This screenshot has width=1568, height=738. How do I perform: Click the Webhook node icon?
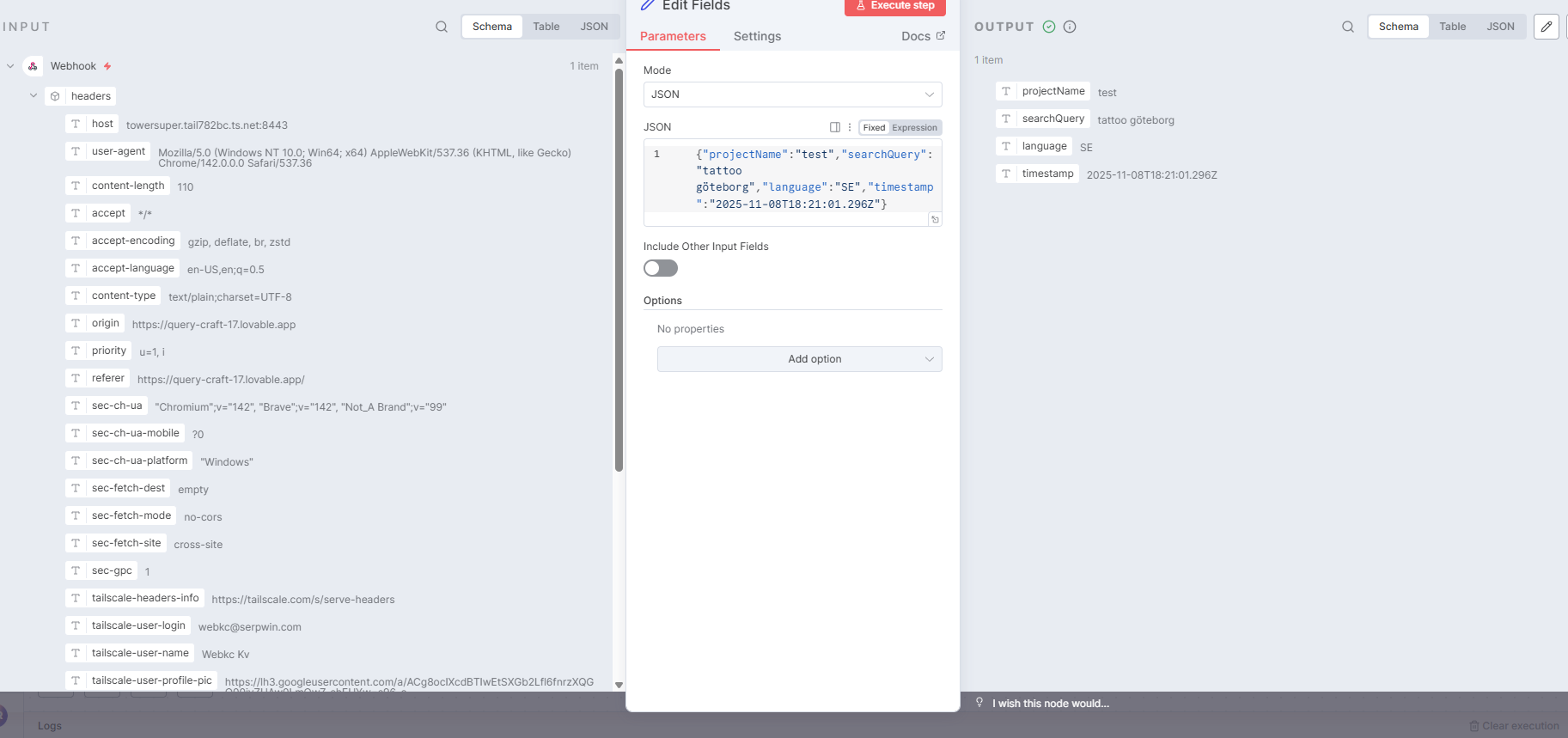[x=33, y=66]
